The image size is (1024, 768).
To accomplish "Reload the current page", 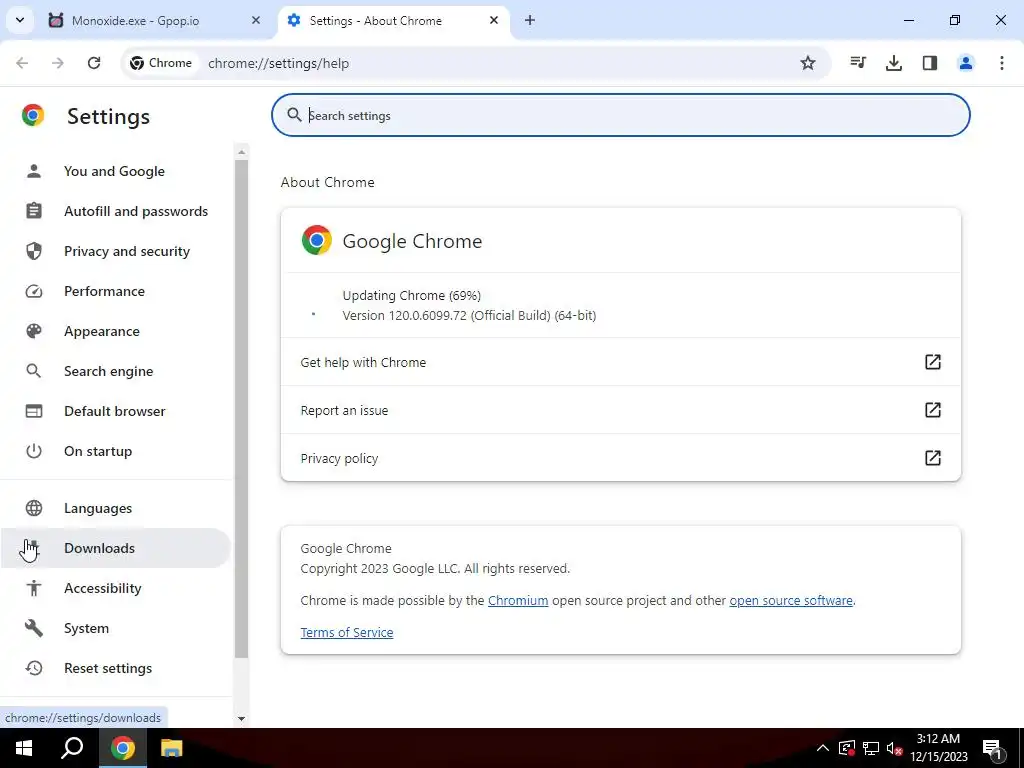I will [94, 63].
